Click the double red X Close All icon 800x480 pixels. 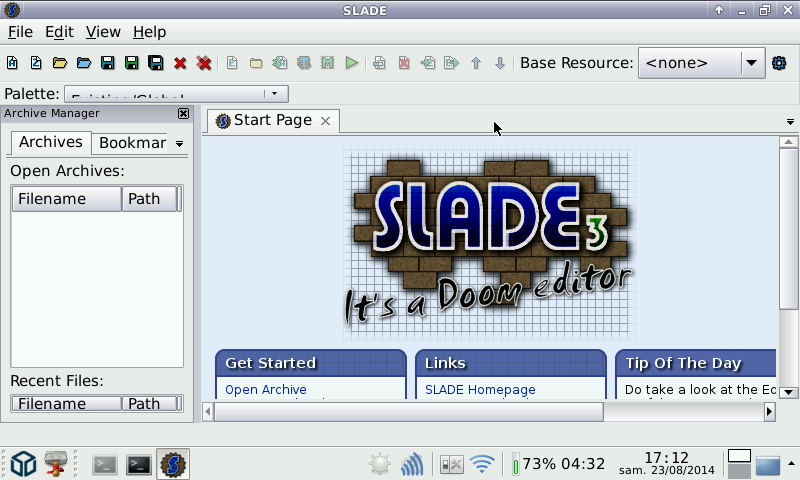tap(204, 63)
